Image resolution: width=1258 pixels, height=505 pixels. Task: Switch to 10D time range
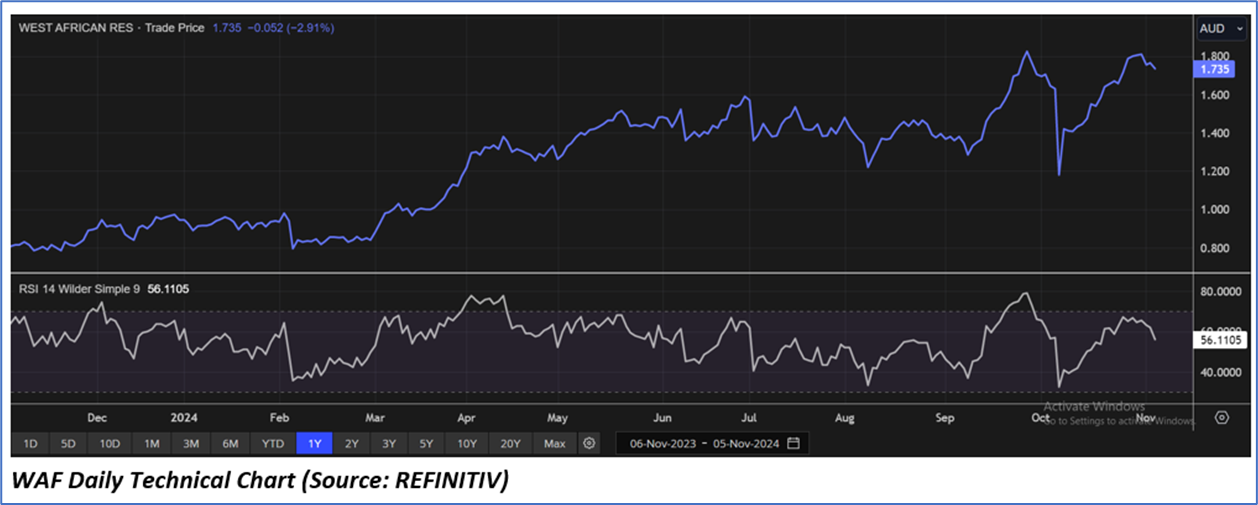(x=109, y=443)
